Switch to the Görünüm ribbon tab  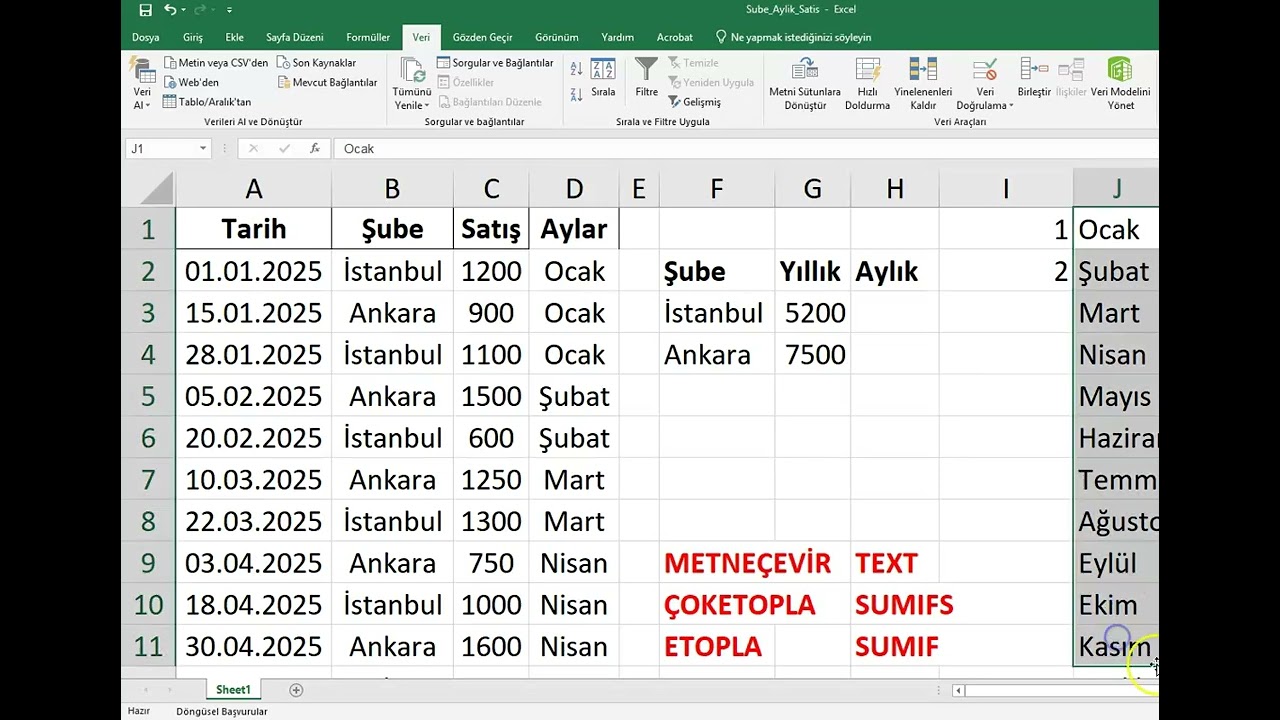(557, 37)
